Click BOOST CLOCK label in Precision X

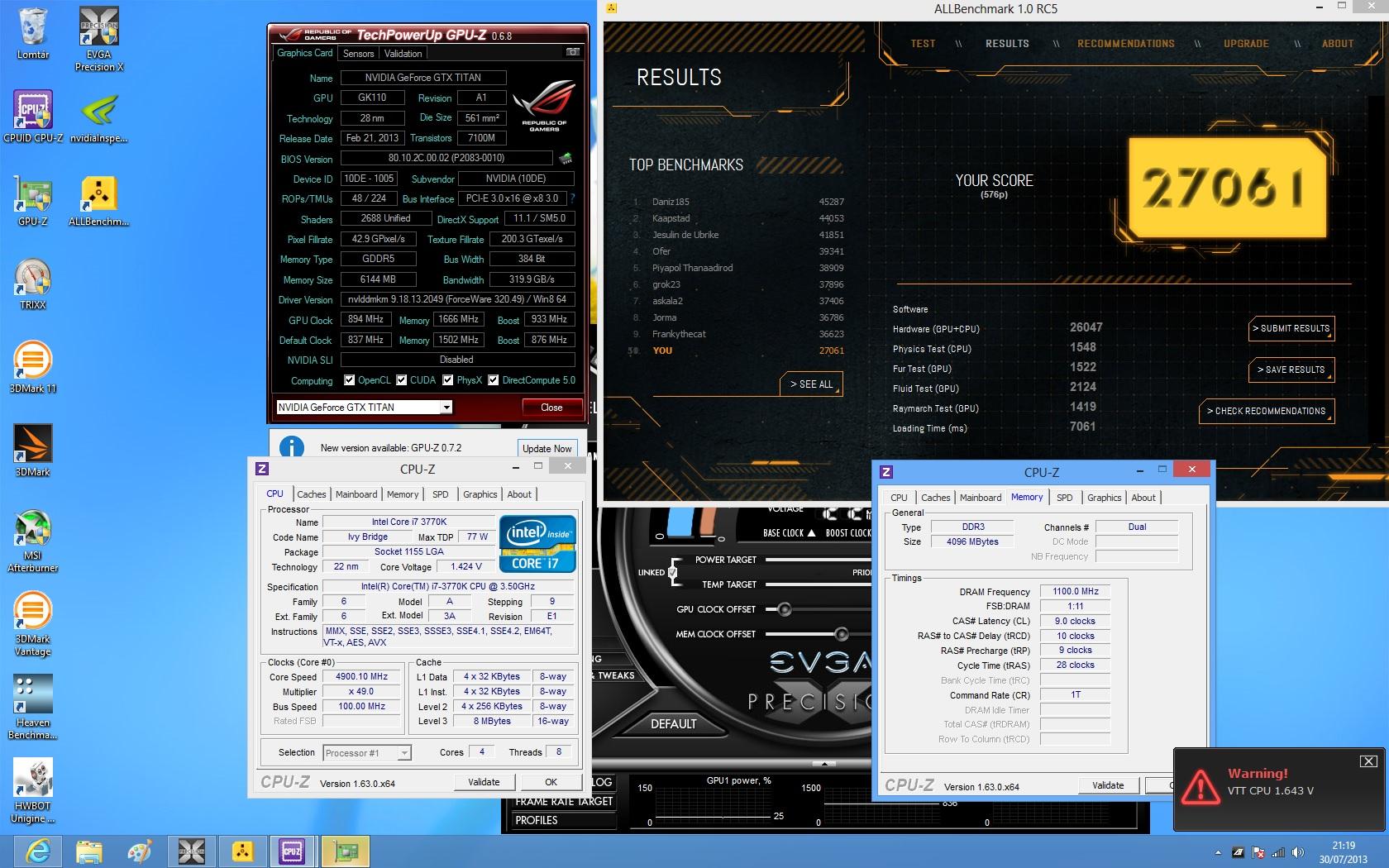[847, 533]
